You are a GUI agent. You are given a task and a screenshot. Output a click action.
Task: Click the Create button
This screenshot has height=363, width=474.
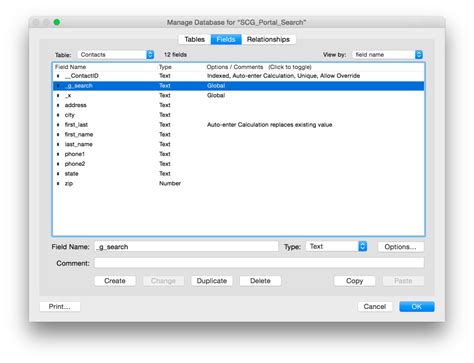click(x=115, y=281)
